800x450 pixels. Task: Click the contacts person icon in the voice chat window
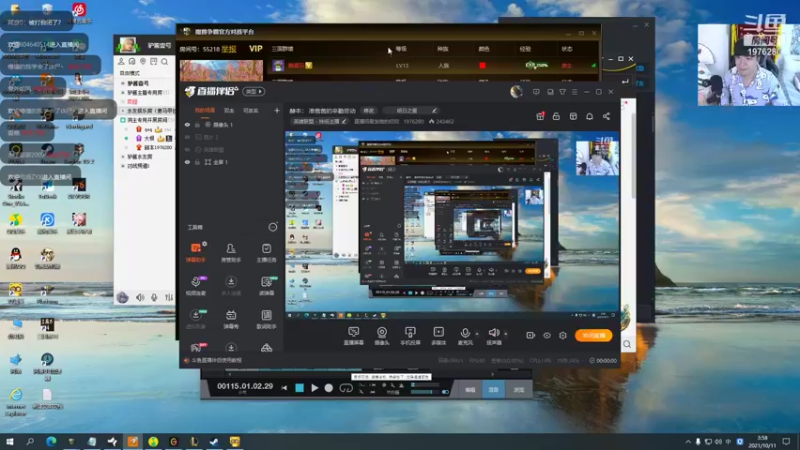point(121,62)
